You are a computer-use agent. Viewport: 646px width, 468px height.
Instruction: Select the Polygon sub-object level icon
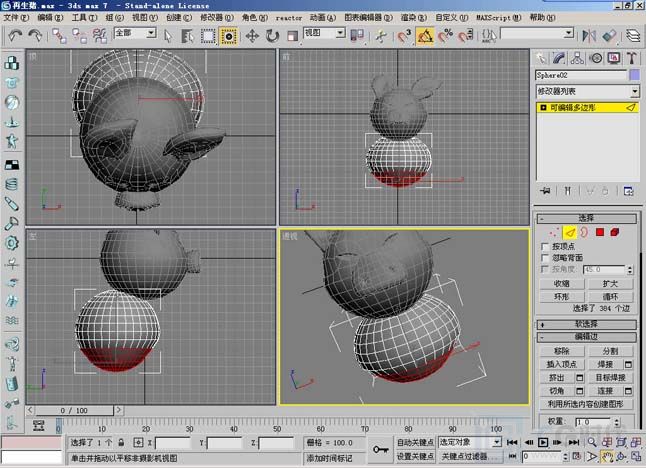tap(600, 233)
